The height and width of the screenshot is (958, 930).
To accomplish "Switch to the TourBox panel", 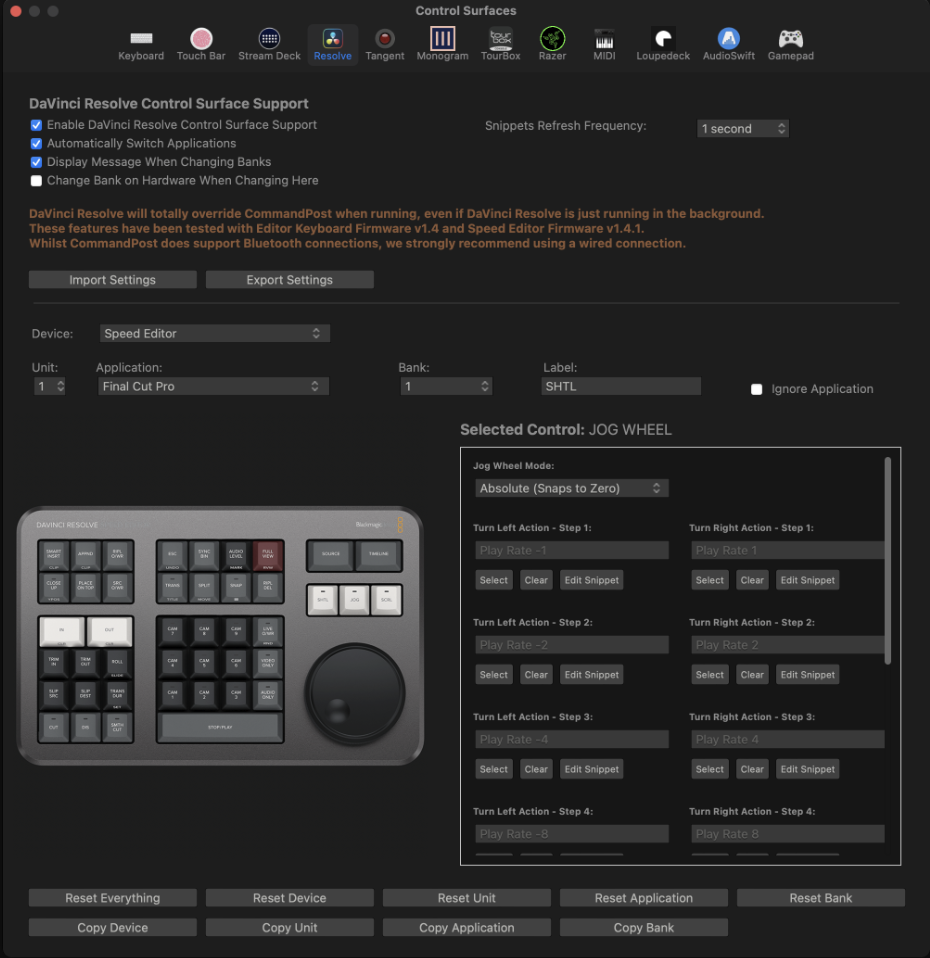I will click(x=500, y=45).
